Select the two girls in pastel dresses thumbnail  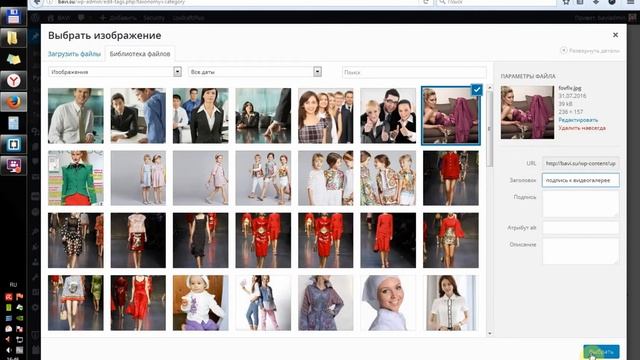coord(138,178)
